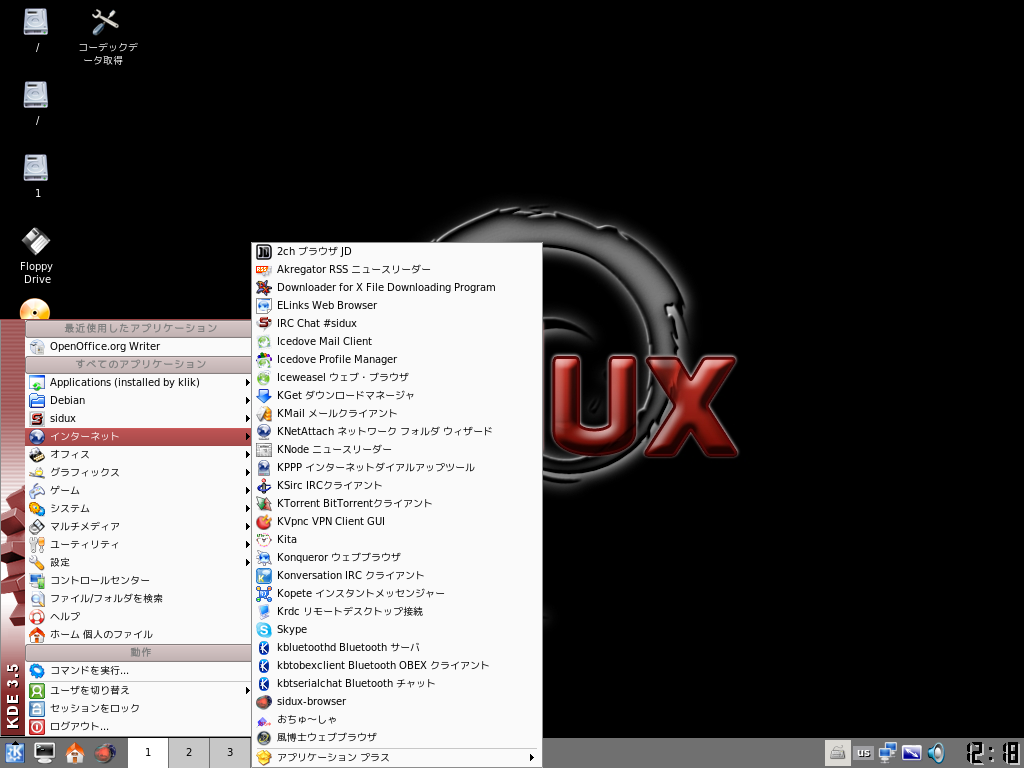Click the KGet download manager icon

(x=264, y=395)
